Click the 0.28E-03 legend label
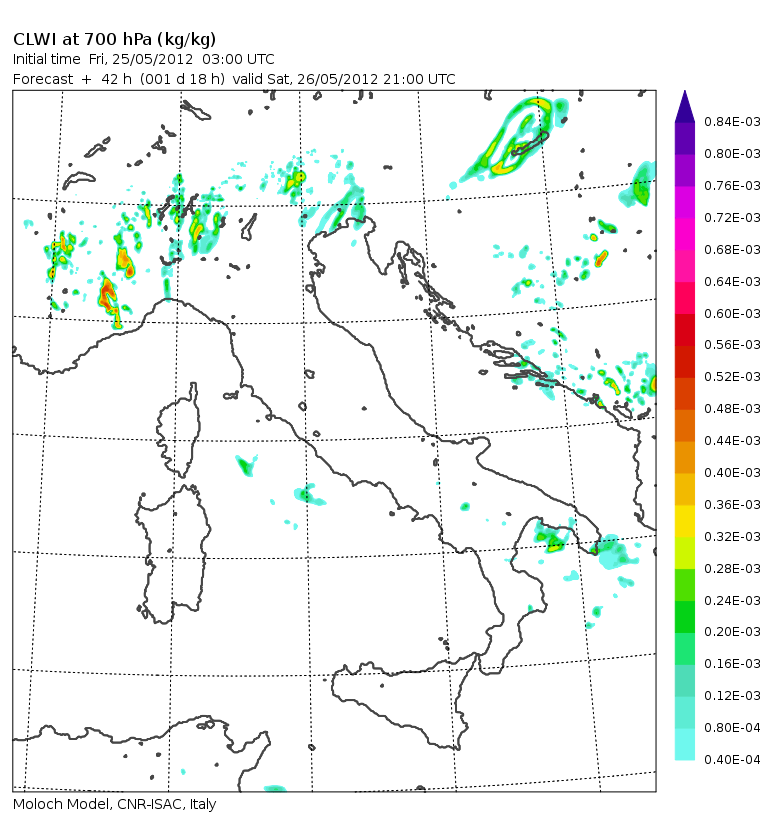 pyautogui.click(x=732, y=569)
